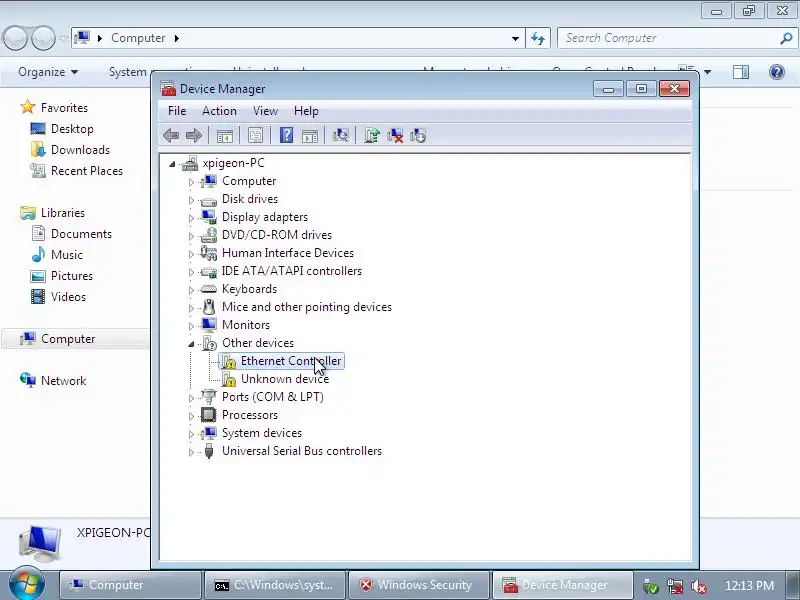Collapse the xpigeon-PC root node
Viewport: 800px width, 600px height.
point(172,164)
